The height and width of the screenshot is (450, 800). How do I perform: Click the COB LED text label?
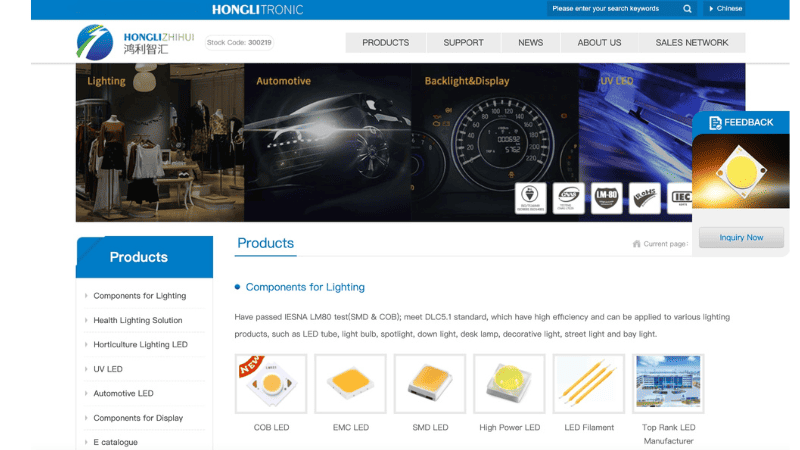click(271, 428)
